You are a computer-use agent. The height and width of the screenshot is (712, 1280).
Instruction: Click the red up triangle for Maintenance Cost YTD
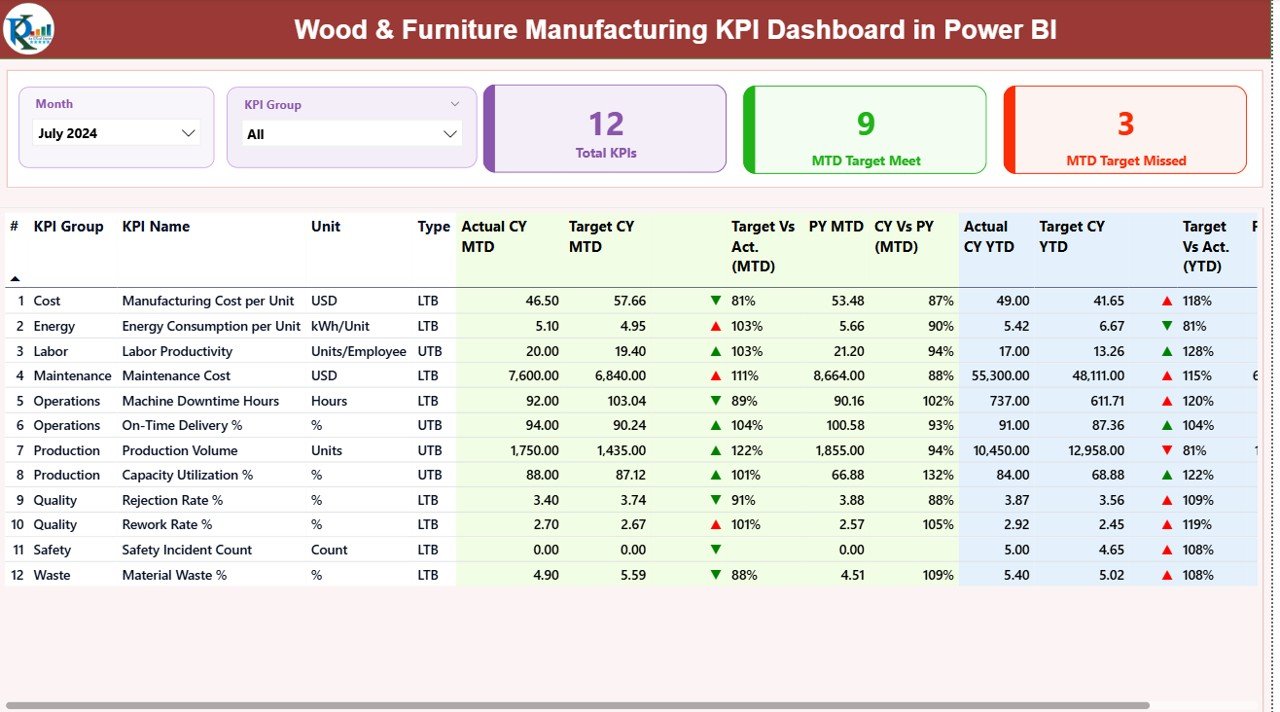(1166, 376)
